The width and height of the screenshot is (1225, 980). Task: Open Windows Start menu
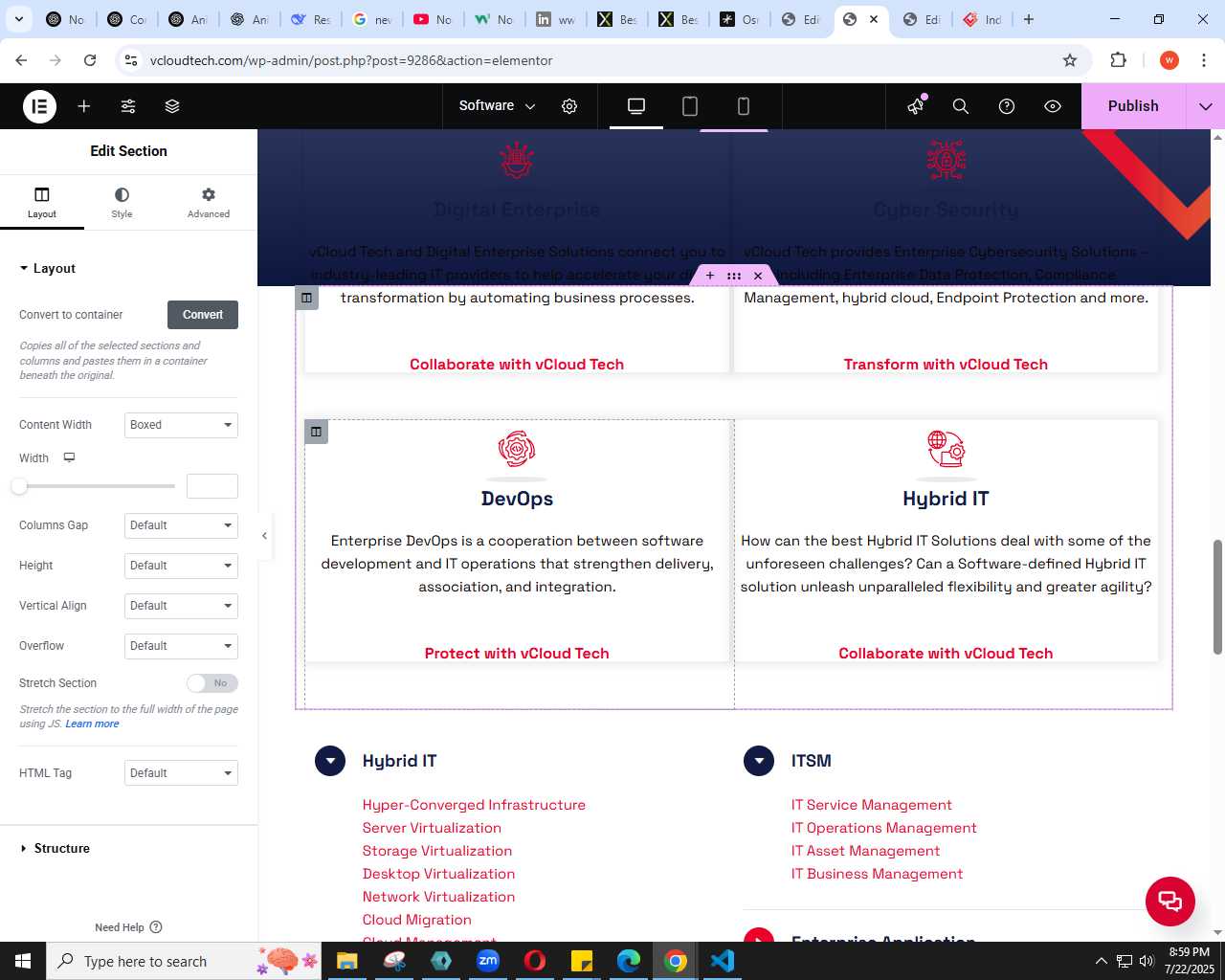click(x=23, y=961)
